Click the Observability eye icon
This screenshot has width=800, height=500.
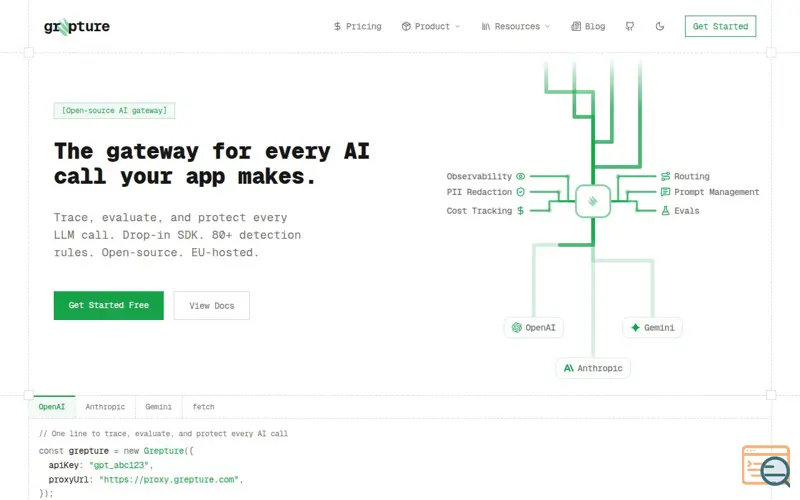tap(520, 177)
